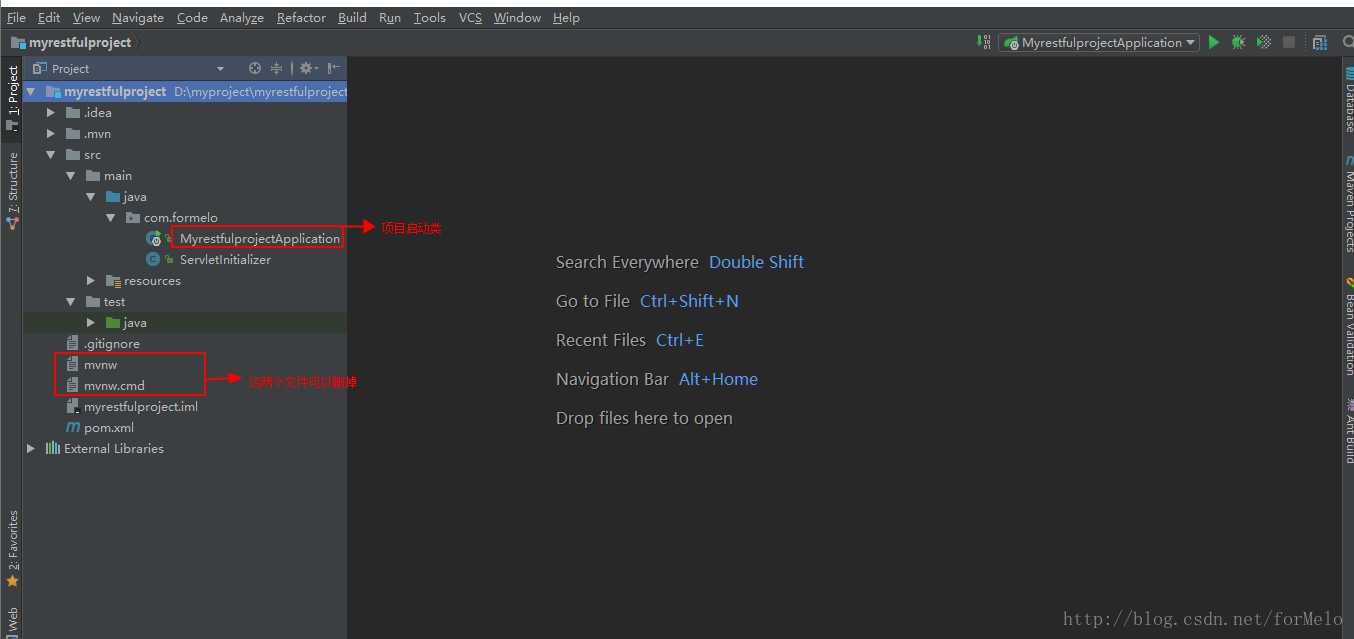
Task: Click the ServletInitializer class icon
Action: (x=153, y=259)
